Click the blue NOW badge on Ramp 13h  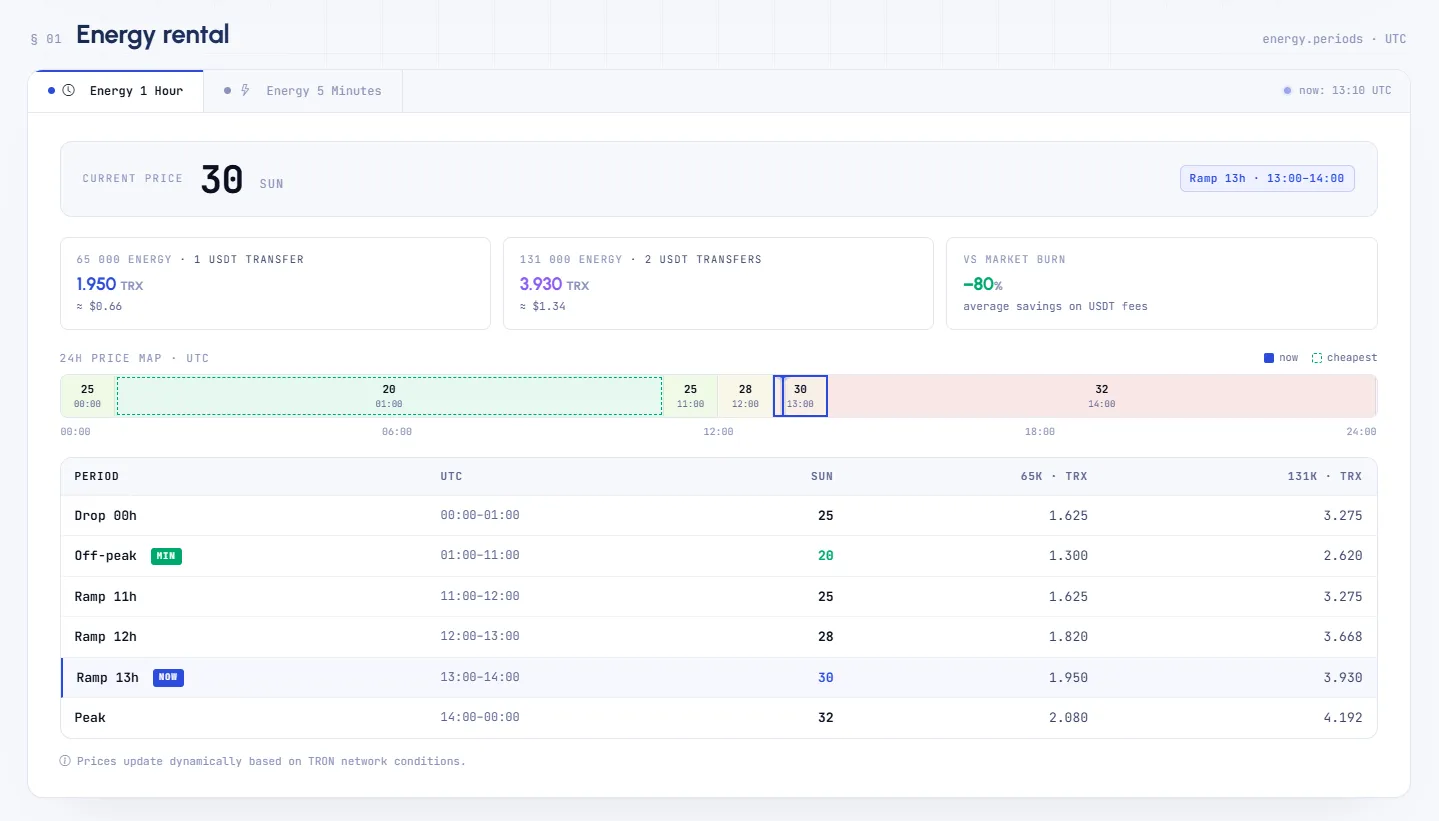pyautogui.click(x=168, y=678)
